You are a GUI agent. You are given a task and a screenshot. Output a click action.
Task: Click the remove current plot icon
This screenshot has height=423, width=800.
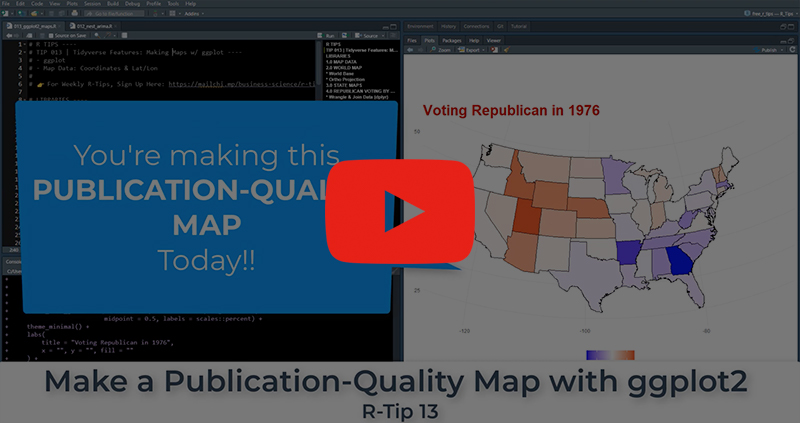[494, 50]
